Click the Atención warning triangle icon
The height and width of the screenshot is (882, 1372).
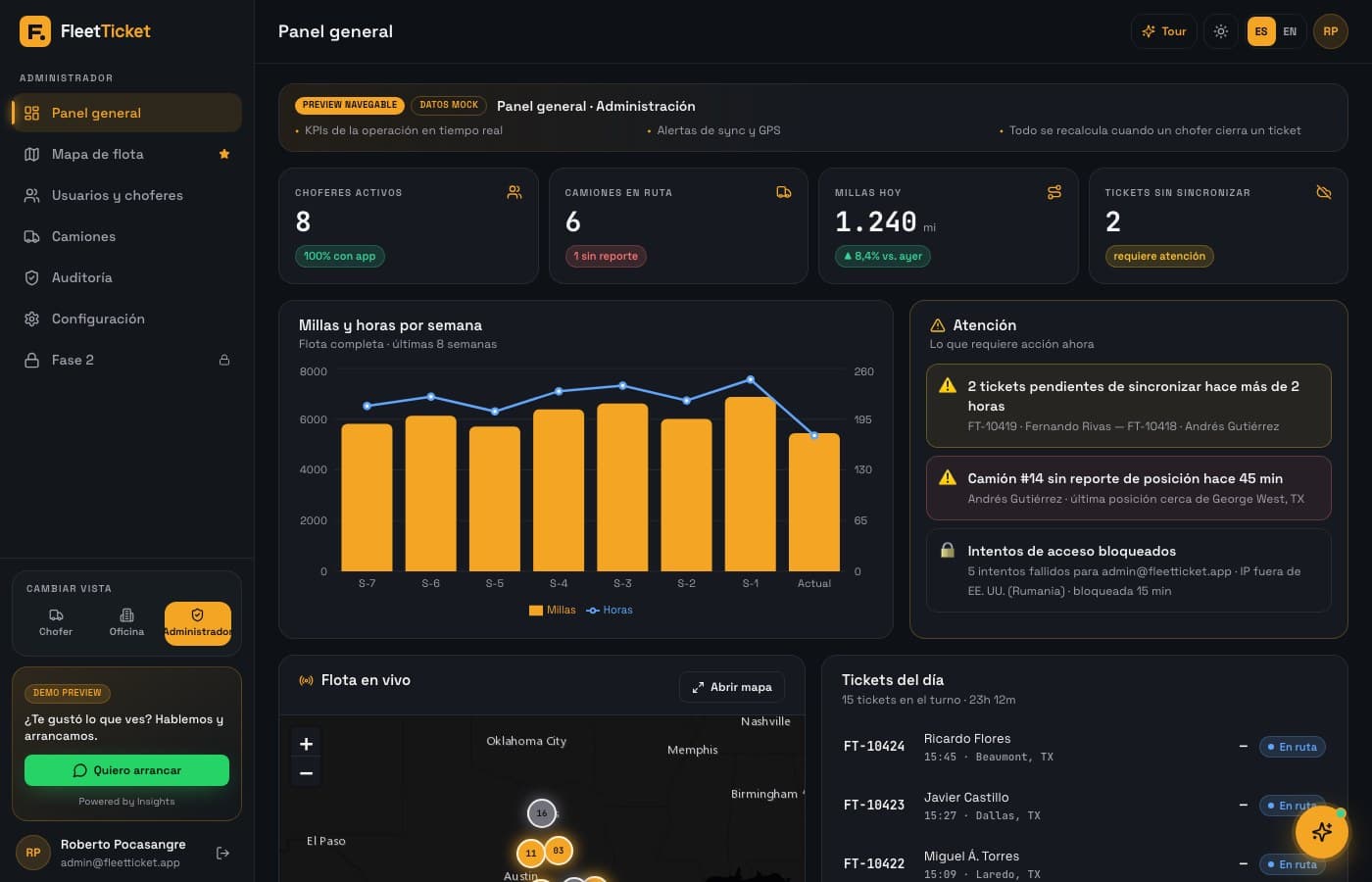(938, 325)
